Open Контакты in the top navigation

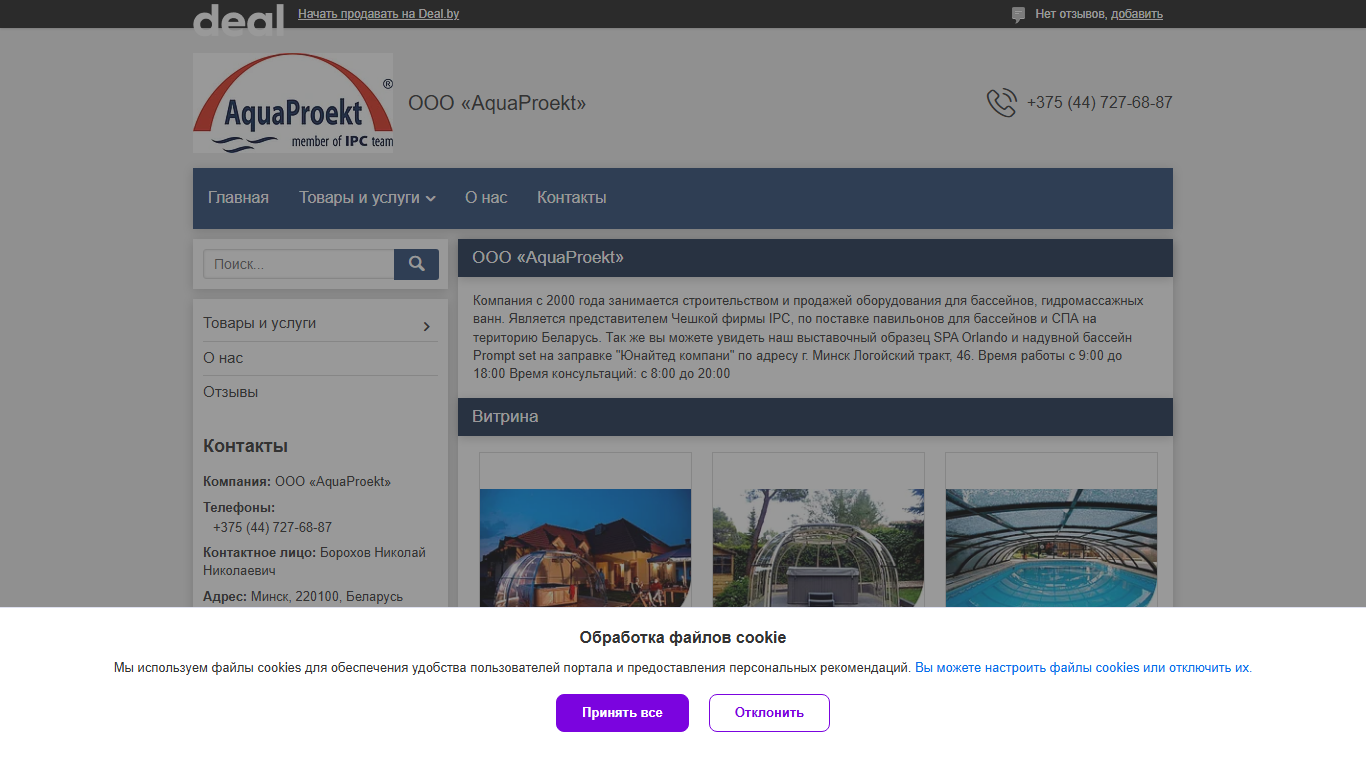(572, 198)
